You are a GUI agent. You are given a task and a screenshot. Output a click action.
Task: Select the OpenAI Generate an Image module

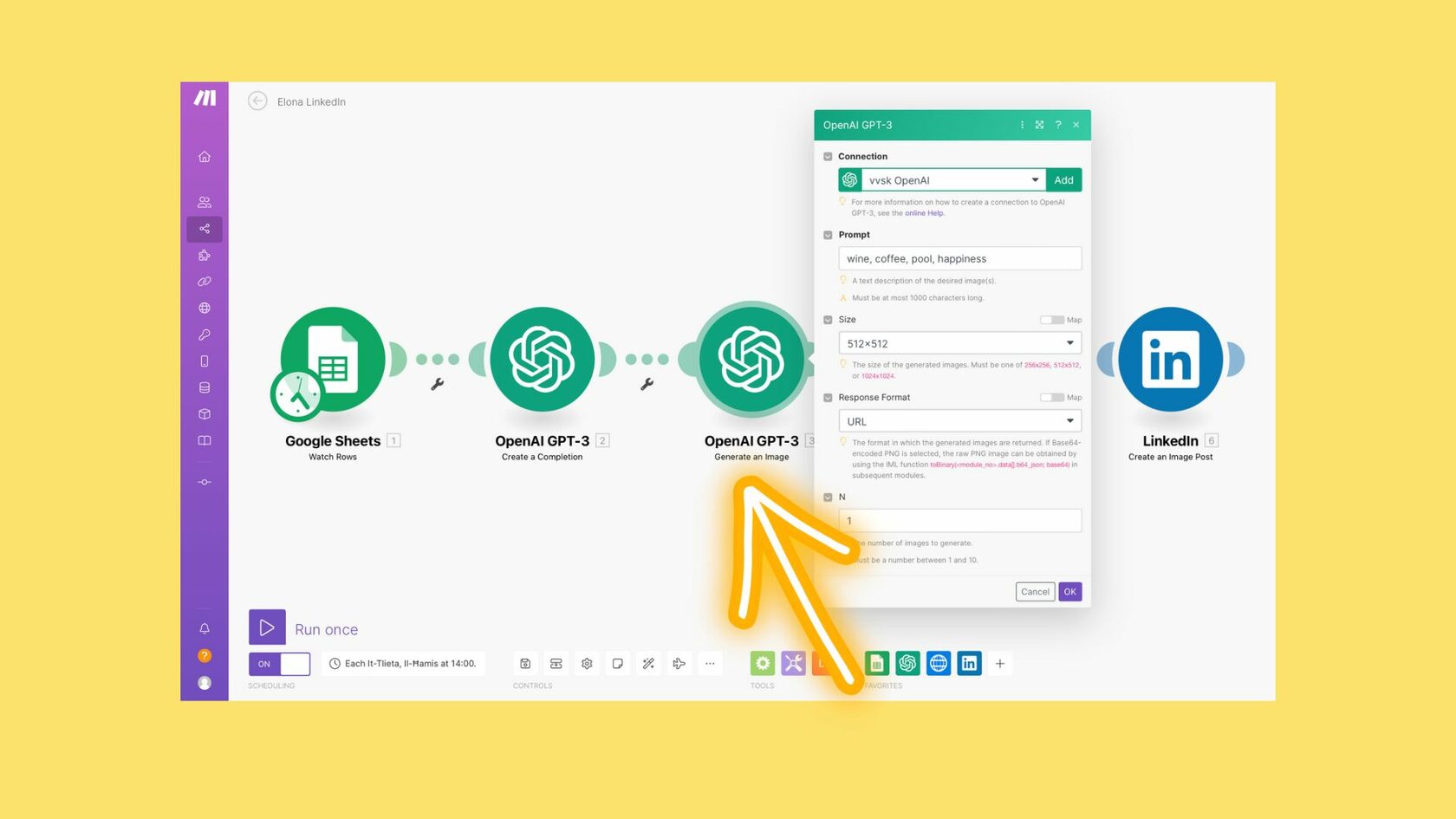[x=751, y=360]
